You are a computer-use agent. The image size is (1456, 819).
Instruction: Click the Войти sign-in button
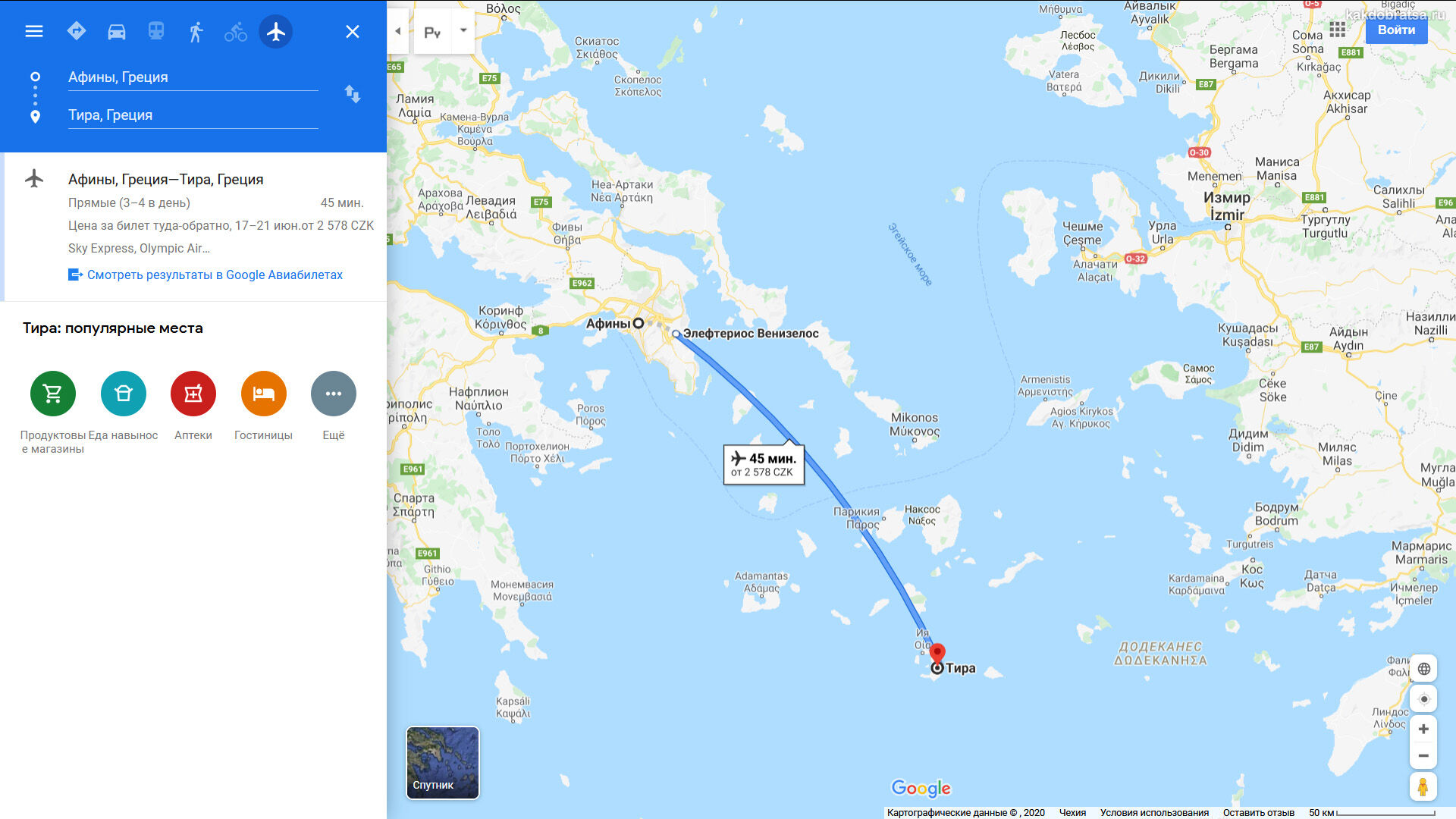[x=1396, y=30]
